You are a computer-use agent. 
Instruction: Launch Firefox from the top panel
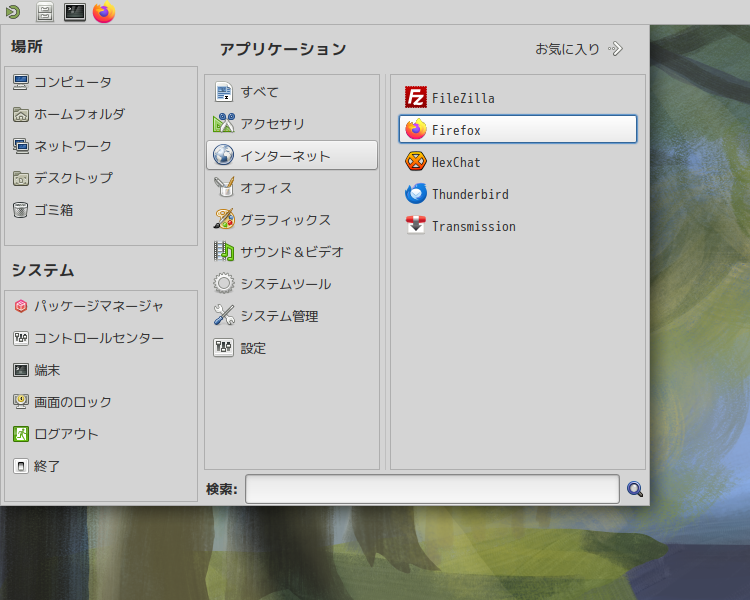pyautogui.click(x=104, y=12)
